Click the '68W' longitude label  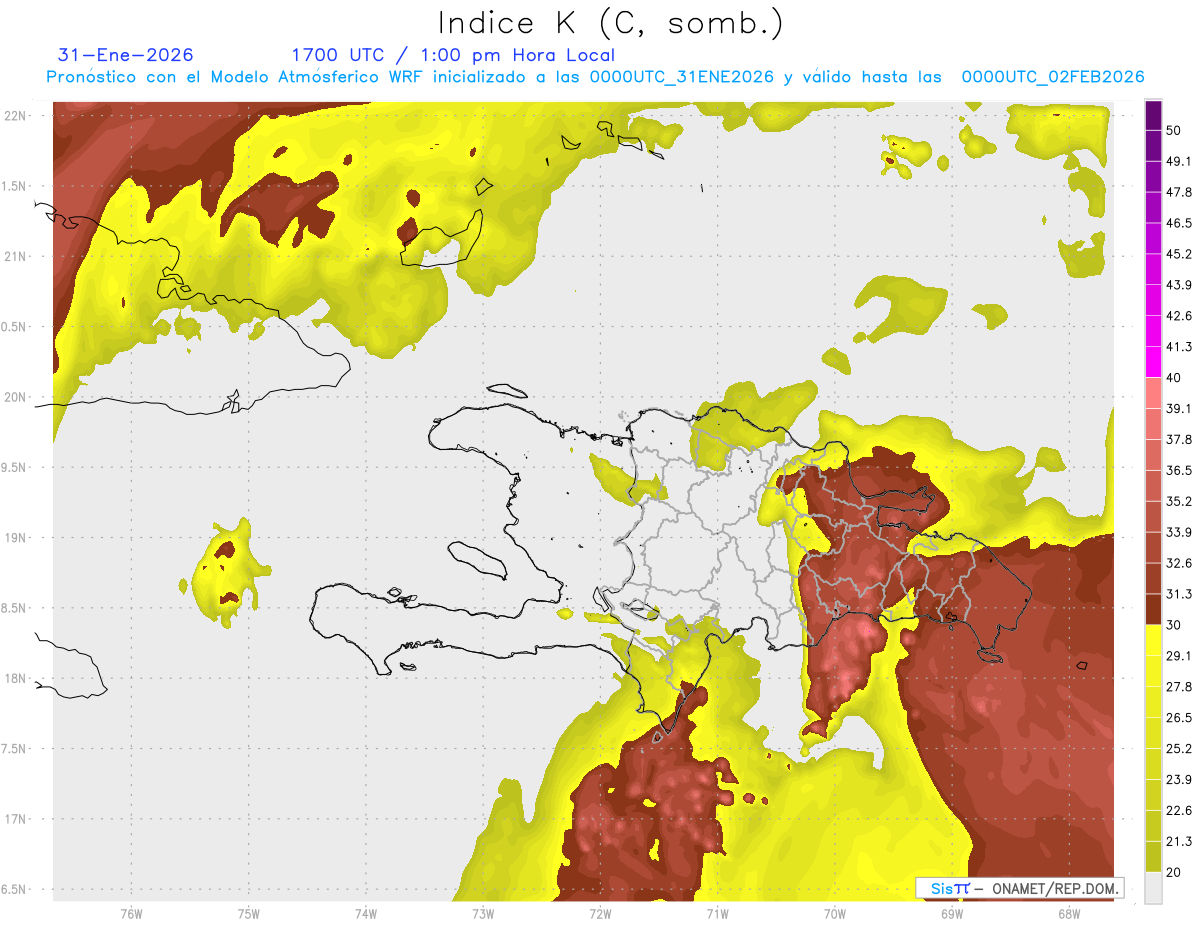[1069, 913]
